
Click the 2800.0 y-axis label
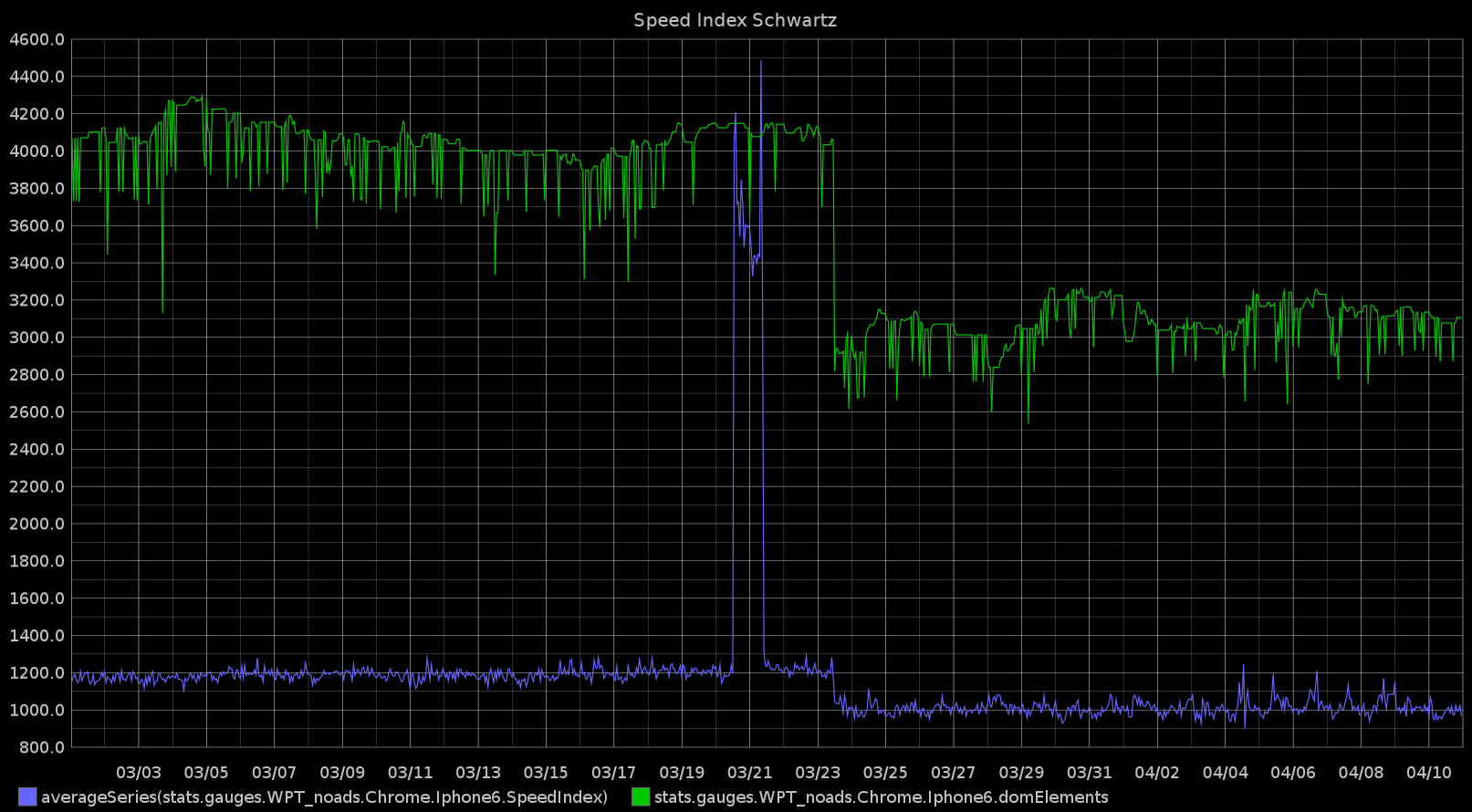tap(37, 375)
